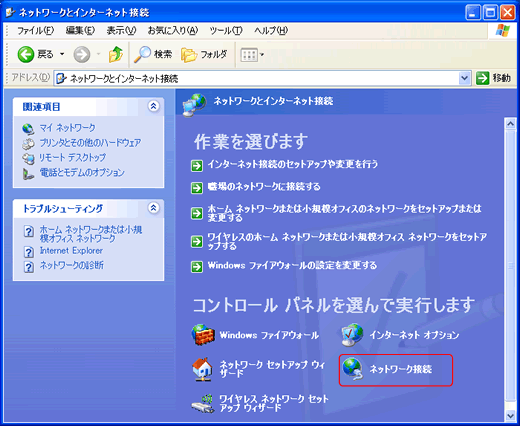Toggle the フォルダ folders toolbar button
The image size is (520, 426).
tap(204, 54)
